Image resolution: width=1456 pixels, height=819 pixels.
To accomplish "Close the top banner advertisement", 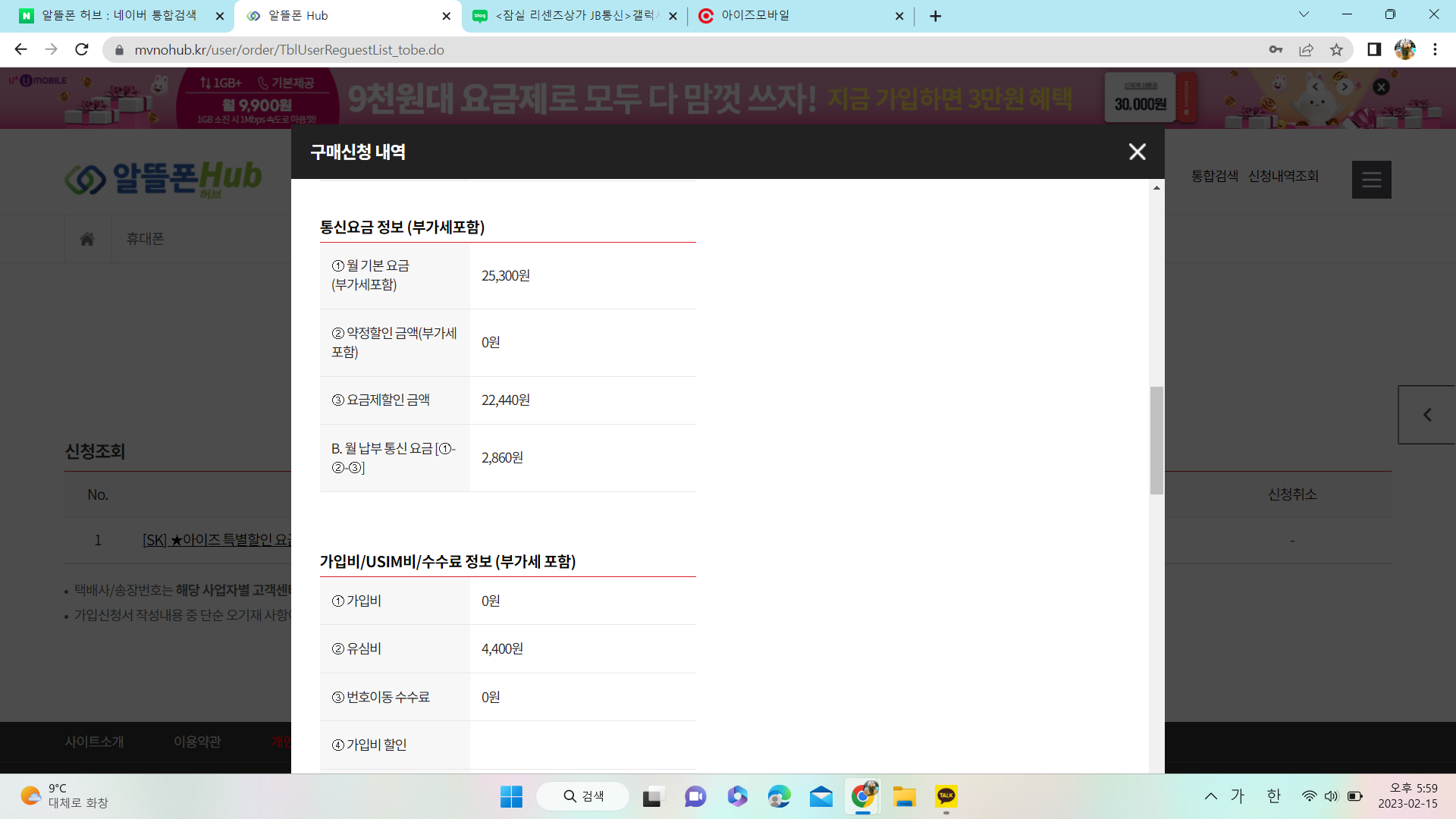I will click(x=1382, y=87).
